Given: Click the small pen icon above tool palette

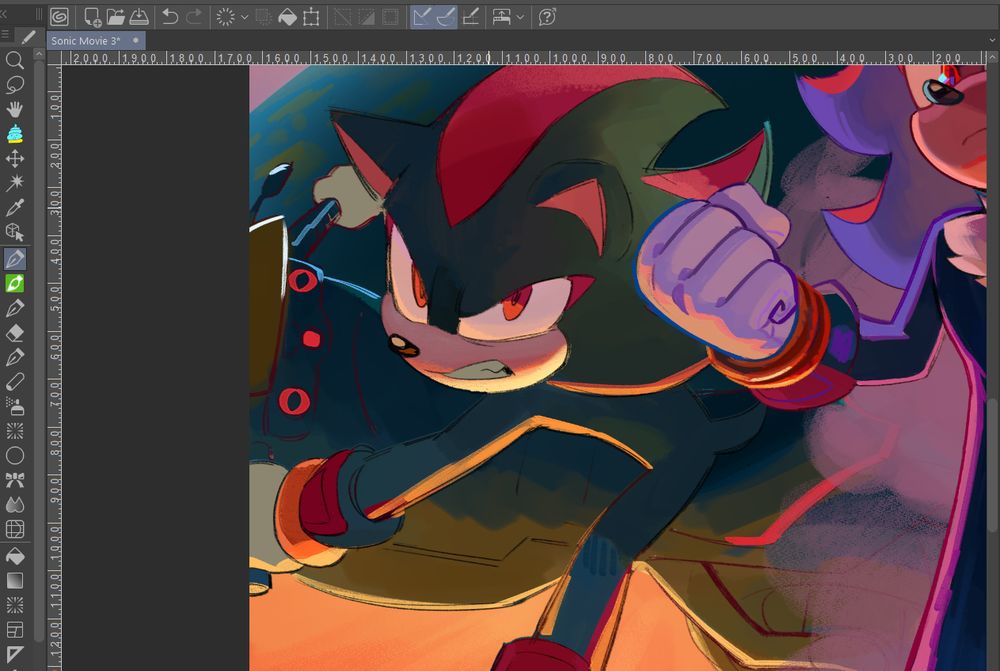Looking at the screenshot, I should pos(28,38).
